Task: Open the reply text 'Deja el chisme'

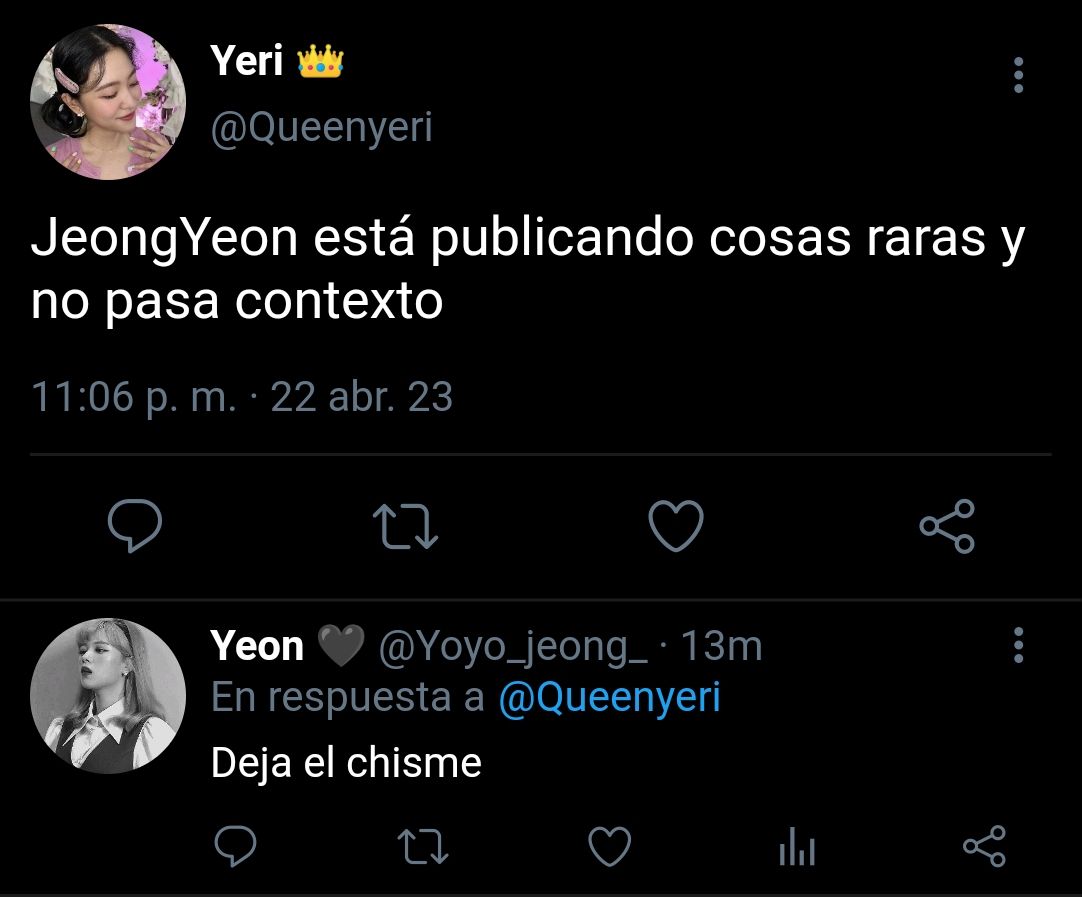Action: coord(346,763)
